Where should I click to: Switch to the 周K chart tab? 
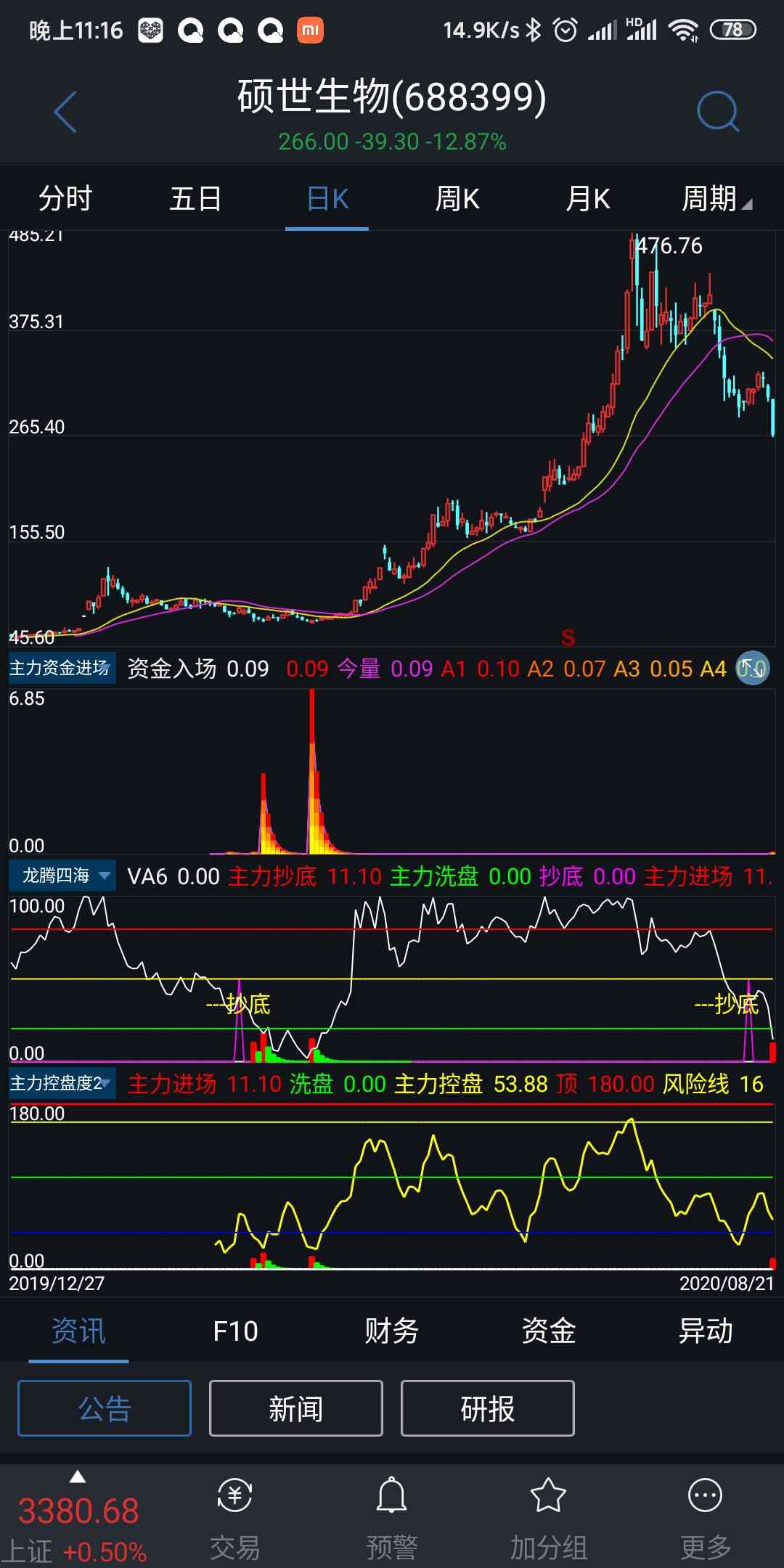[457, 199]
